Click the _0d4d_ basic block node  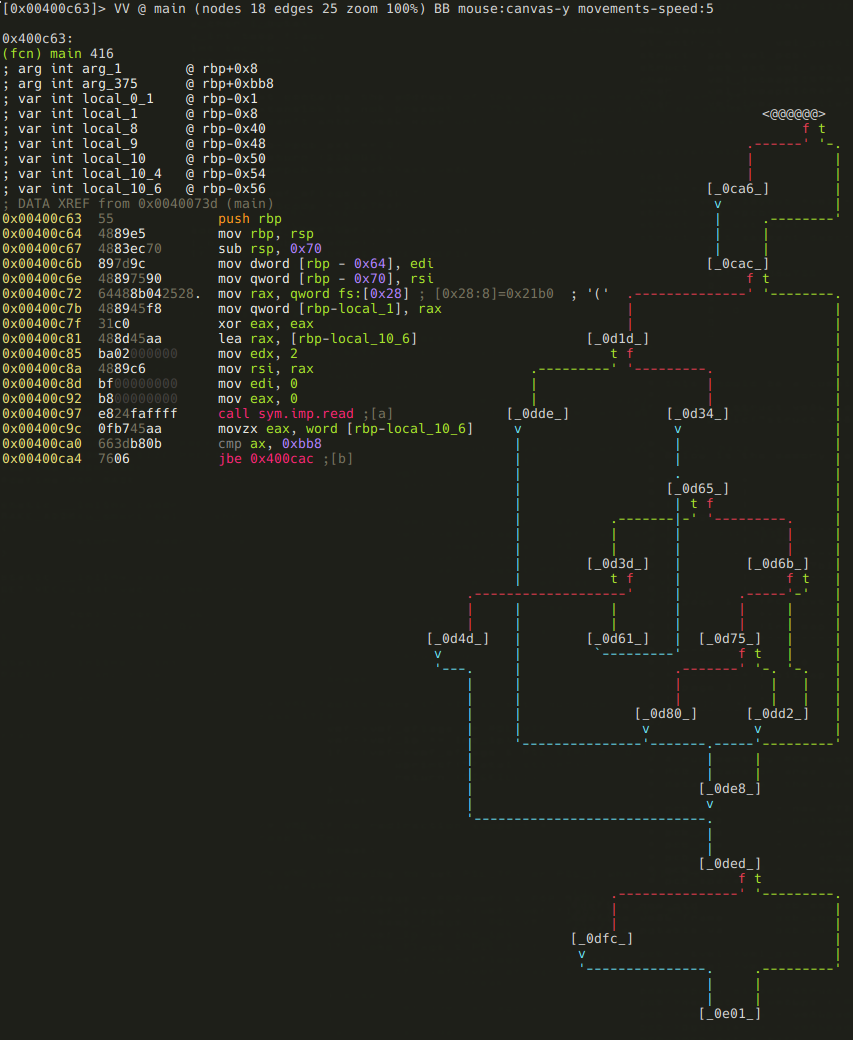[x=458, y=638]
